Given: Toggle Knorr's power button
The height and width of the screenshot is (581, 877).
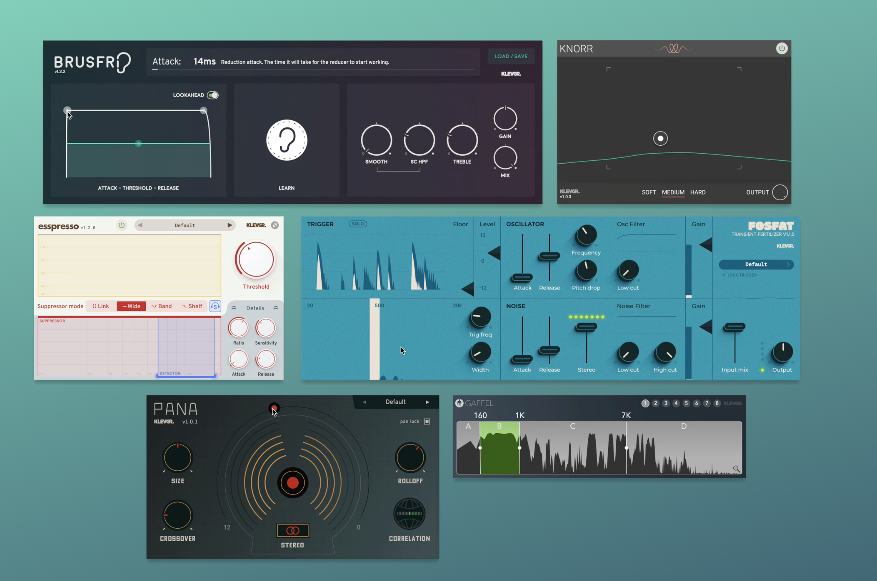Looking at the screenshot, I should pyautogui.click(x=781, y=48).
